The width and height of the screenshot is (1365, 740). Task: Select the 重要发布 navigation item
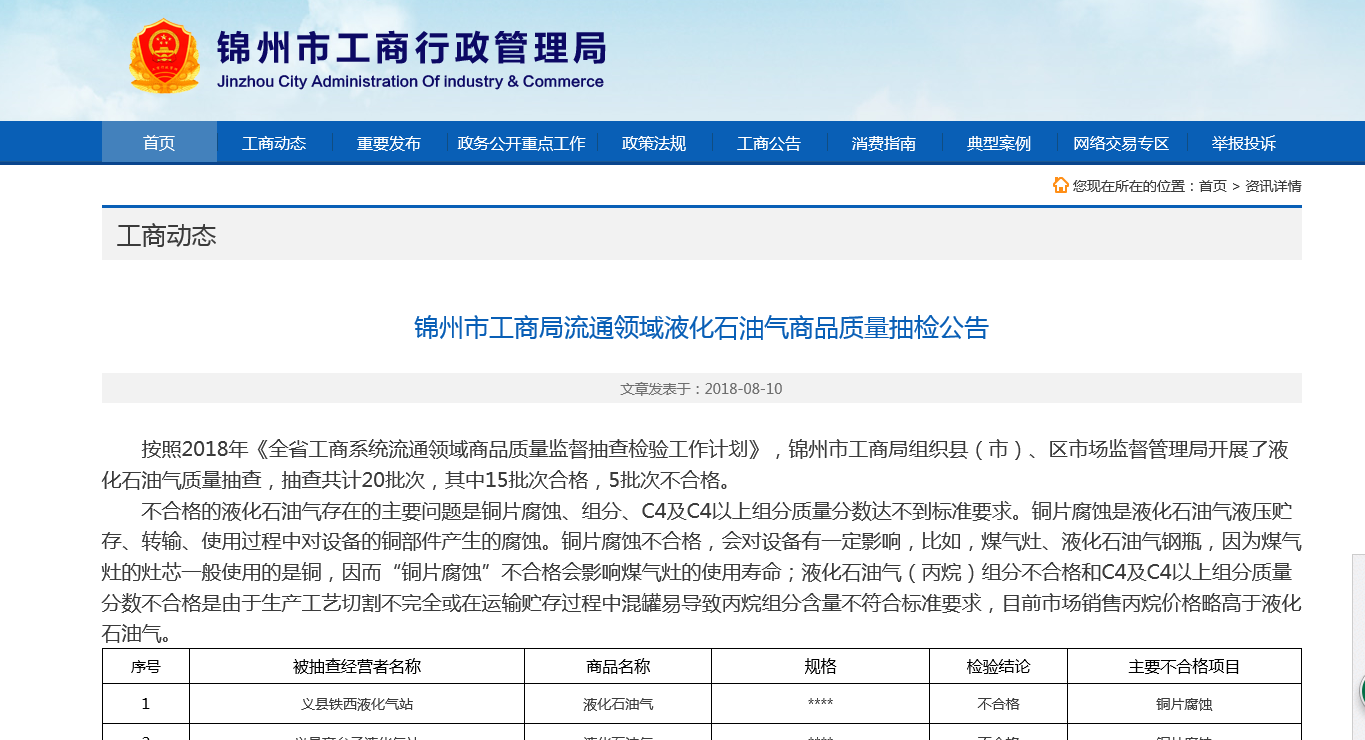pos(389,143)
